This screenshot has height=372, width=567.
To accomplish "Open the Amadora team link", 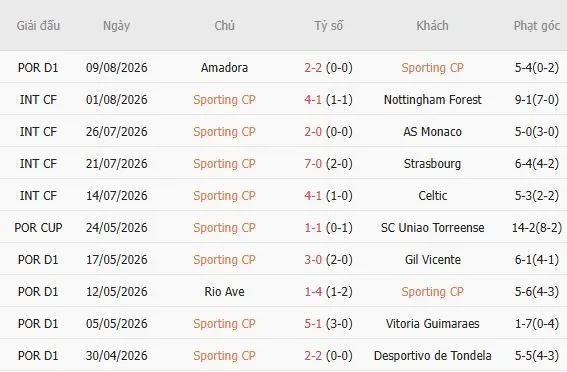I will point(225,68).
